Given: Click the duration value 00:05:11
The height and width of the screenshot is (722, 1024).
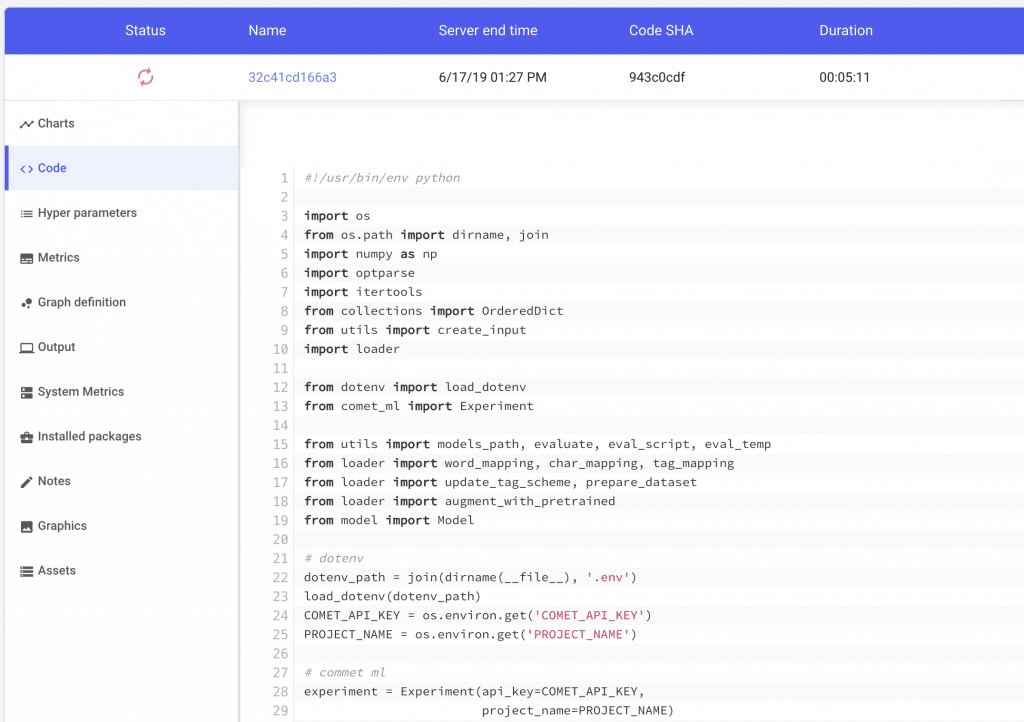Looking at the screenshot, I should click(844, 77).
